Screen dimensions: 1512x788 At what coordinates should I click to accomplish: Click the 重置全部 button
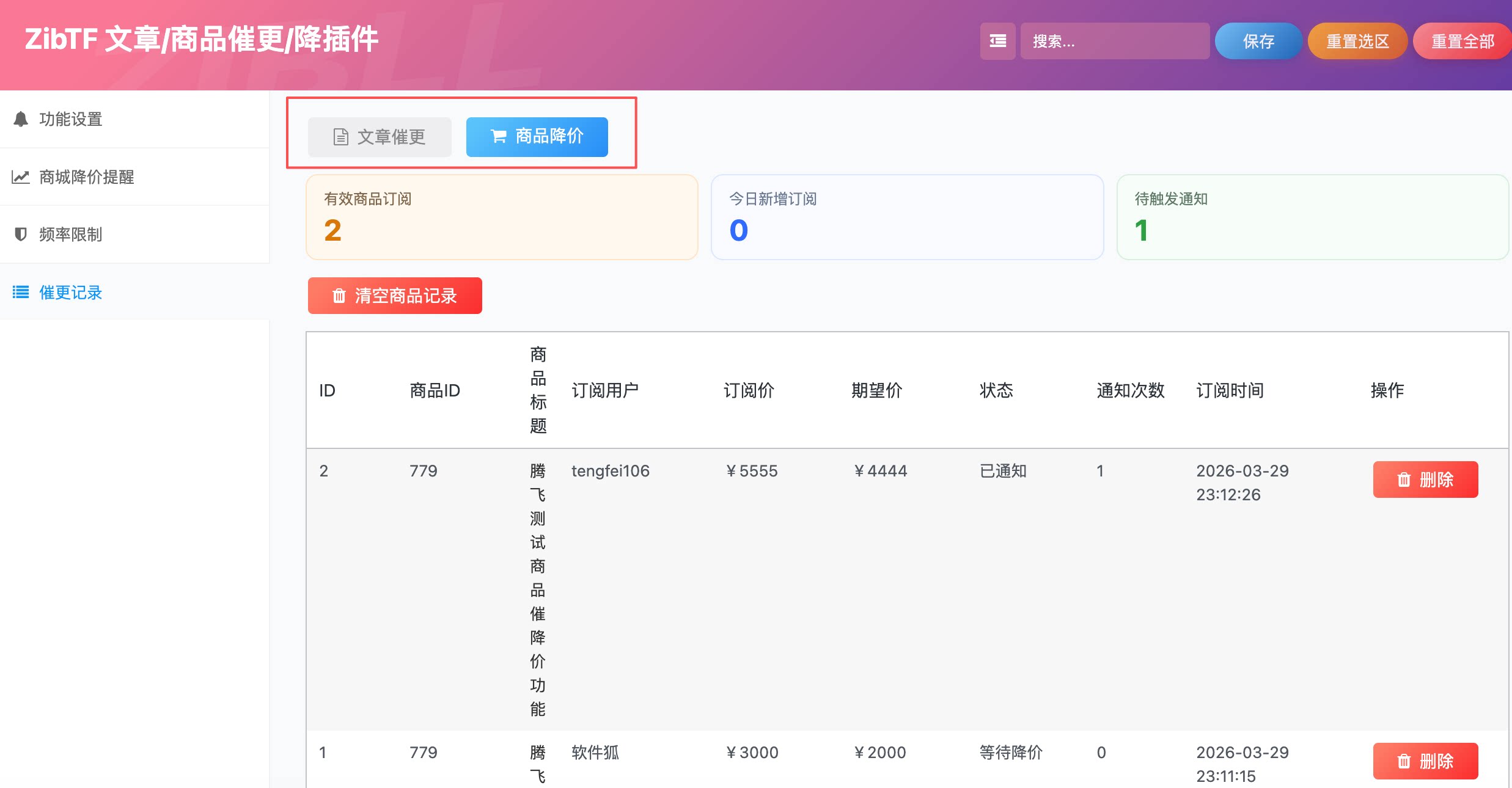(1462, 41)
